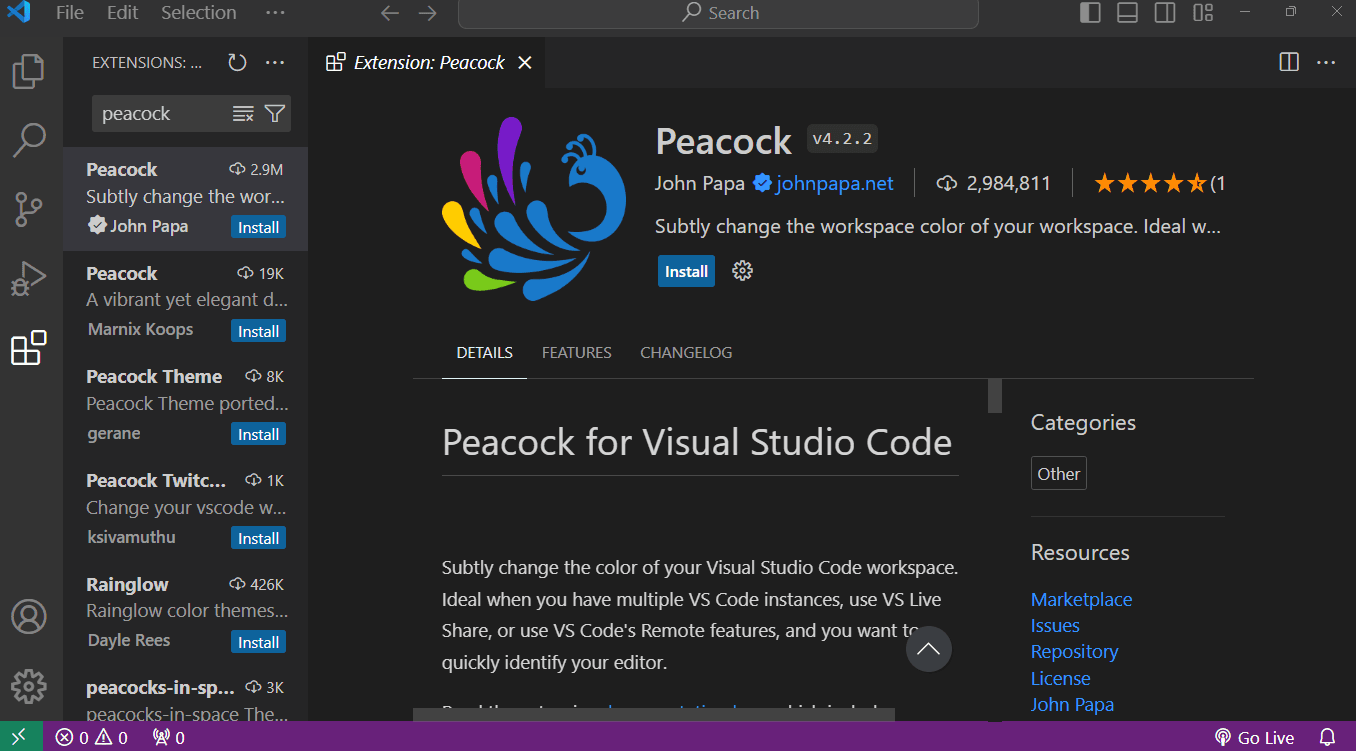
Task: Refresh the extensions list
Action: click(x=237, y=61)
